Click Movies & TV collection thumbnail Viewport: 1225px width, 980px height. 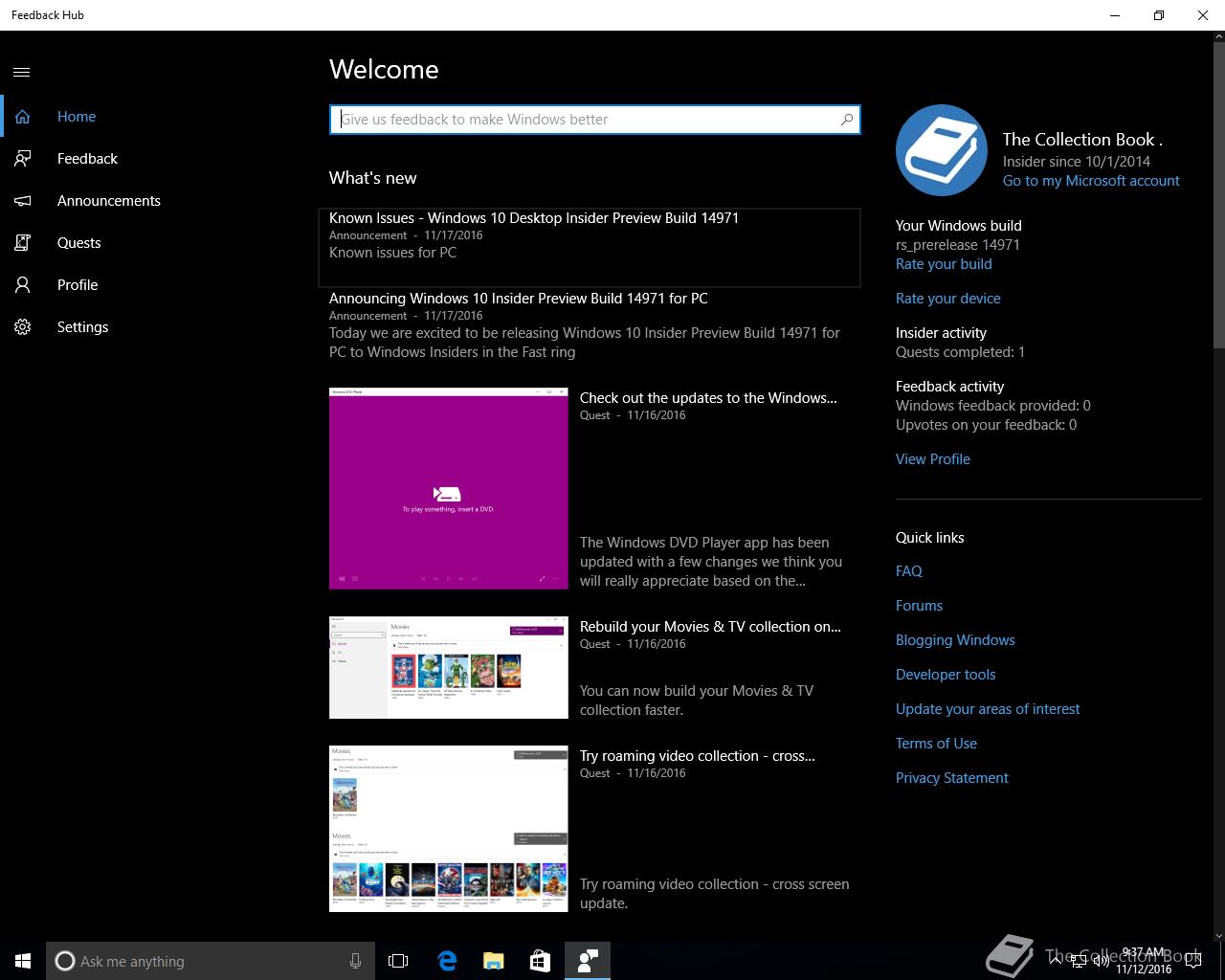click(449, 667)
